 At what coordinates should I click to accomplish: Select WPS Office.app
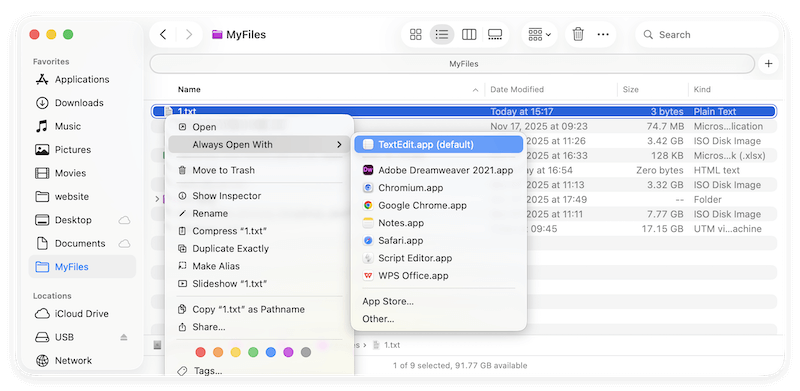tap(439, 276)
